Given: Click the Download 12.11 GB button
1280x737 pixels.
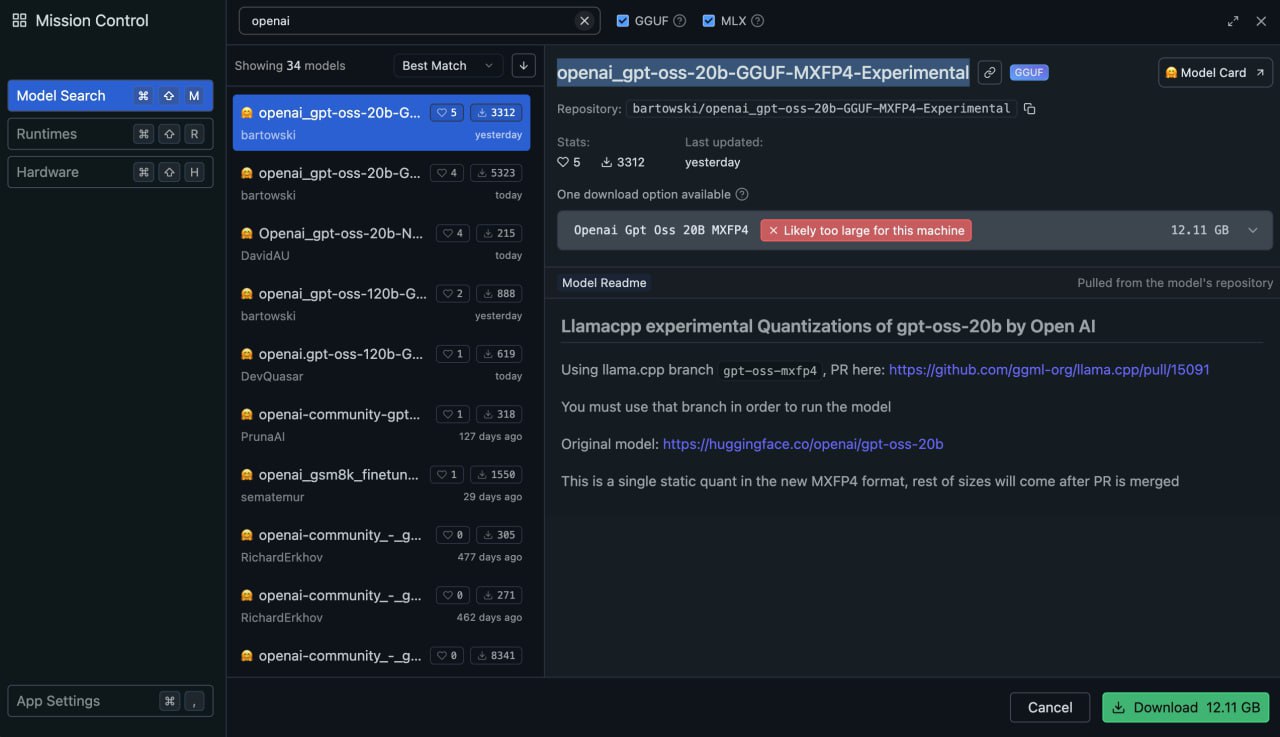Looking at the screenshot, I should coord(1185,707).
